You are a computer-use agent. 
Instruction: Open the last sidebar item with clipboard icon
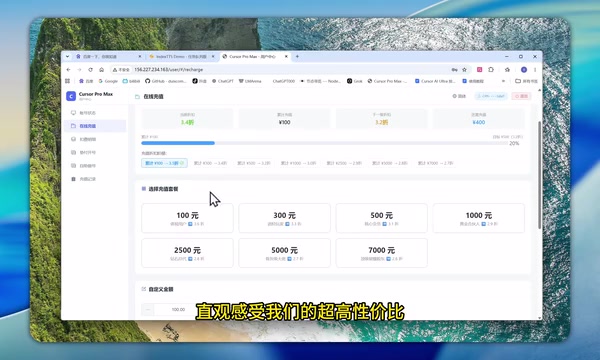(x=95, y=179)
